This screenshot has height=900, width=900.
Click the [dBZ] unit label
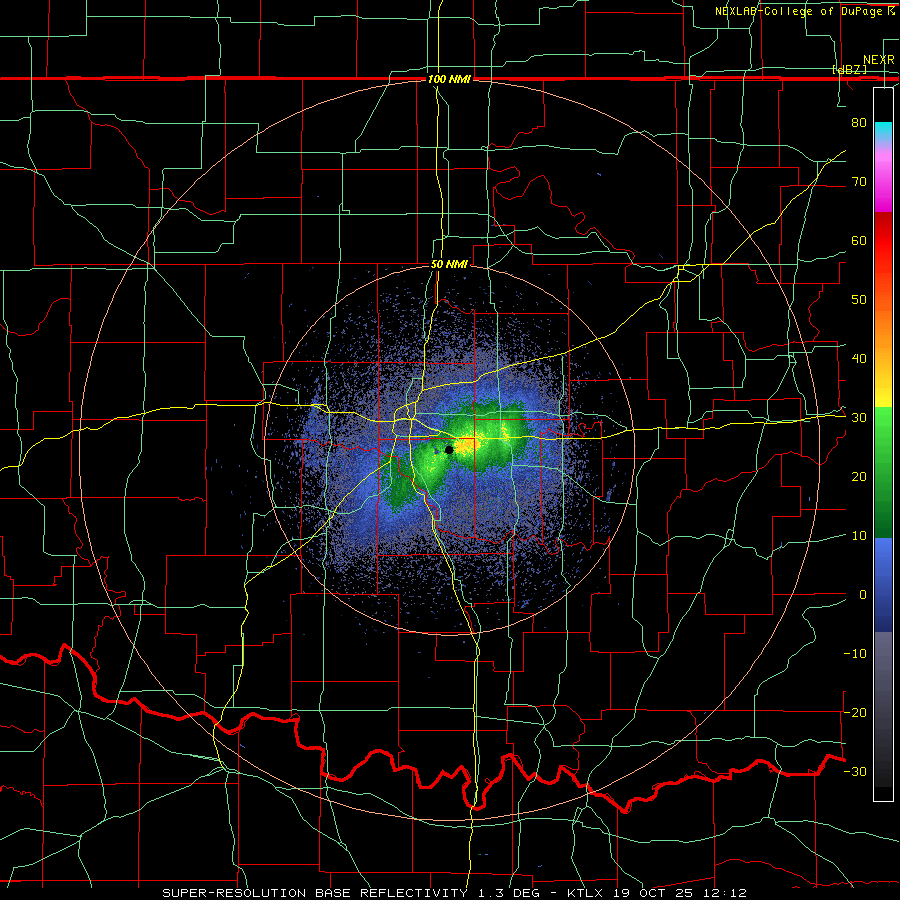pyautogui.click(x=849, y=69)
